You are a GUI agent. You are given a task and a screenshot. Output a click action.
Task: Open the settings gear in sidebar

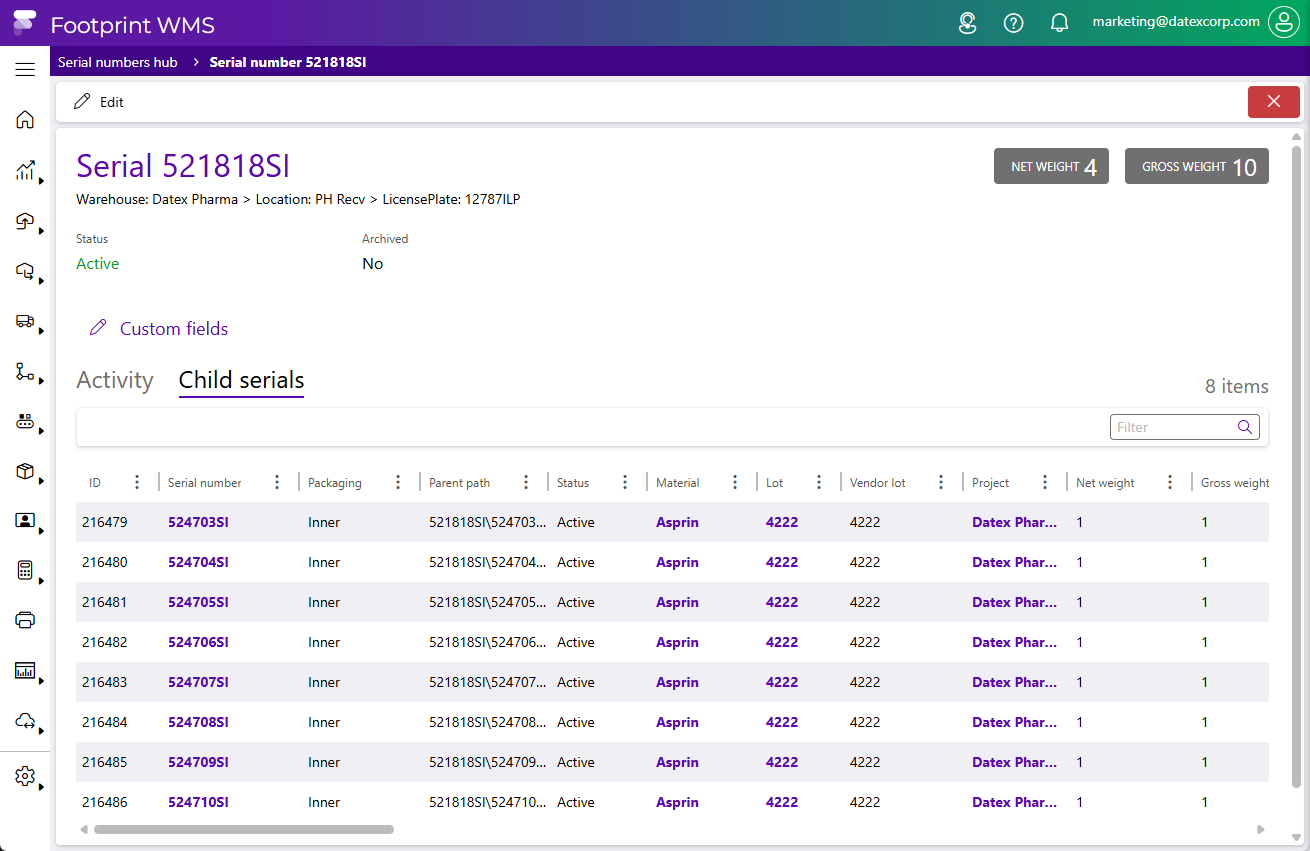(25, 777)
